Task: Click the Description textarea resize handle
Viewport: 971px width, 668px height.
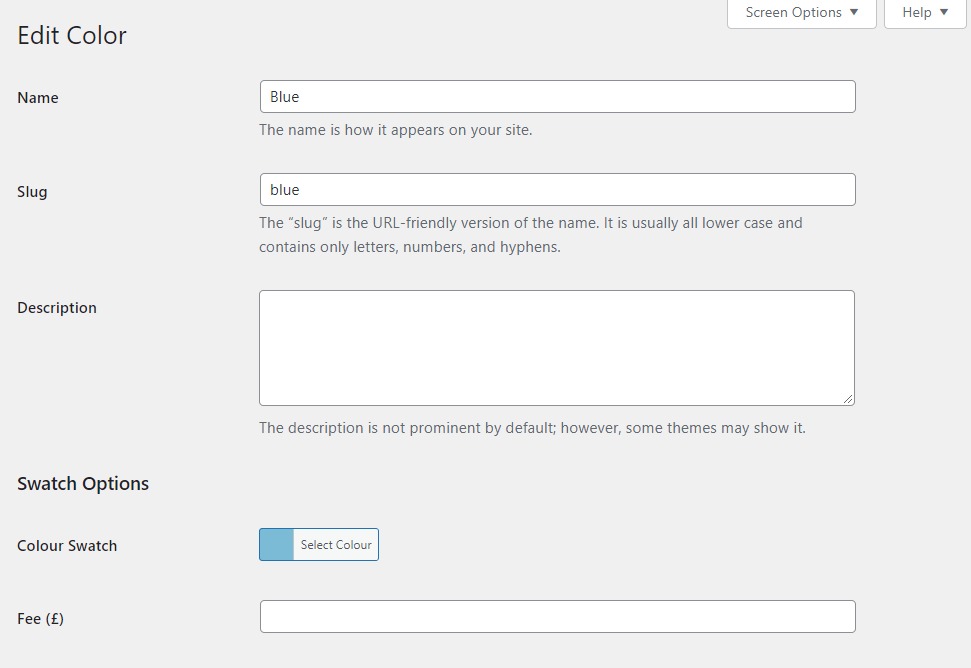Action: tap(849, 399)
